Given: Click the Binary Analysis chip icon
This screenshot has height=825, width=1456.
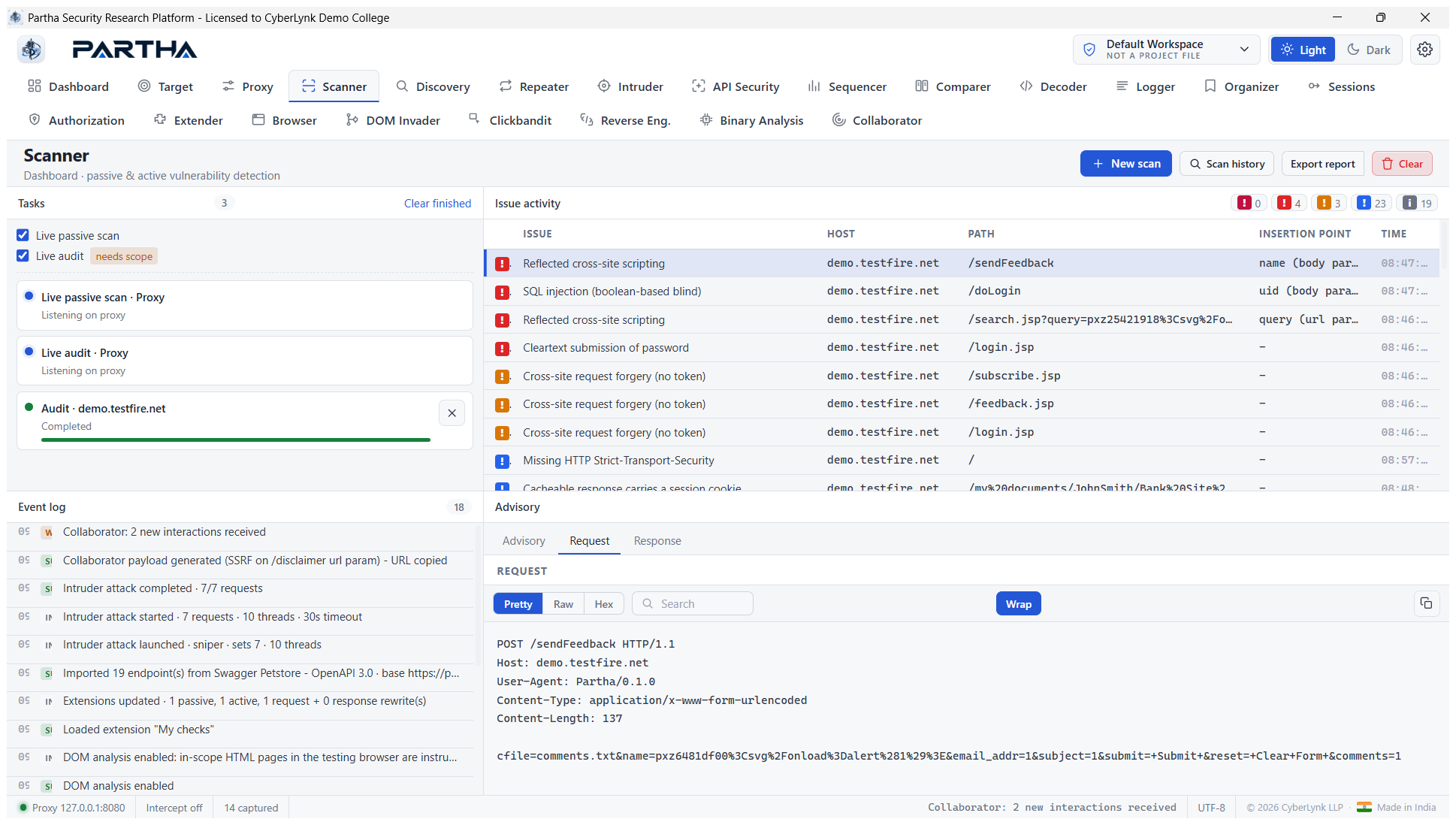Looking at the screenshot, I should [x=706, y=120].
